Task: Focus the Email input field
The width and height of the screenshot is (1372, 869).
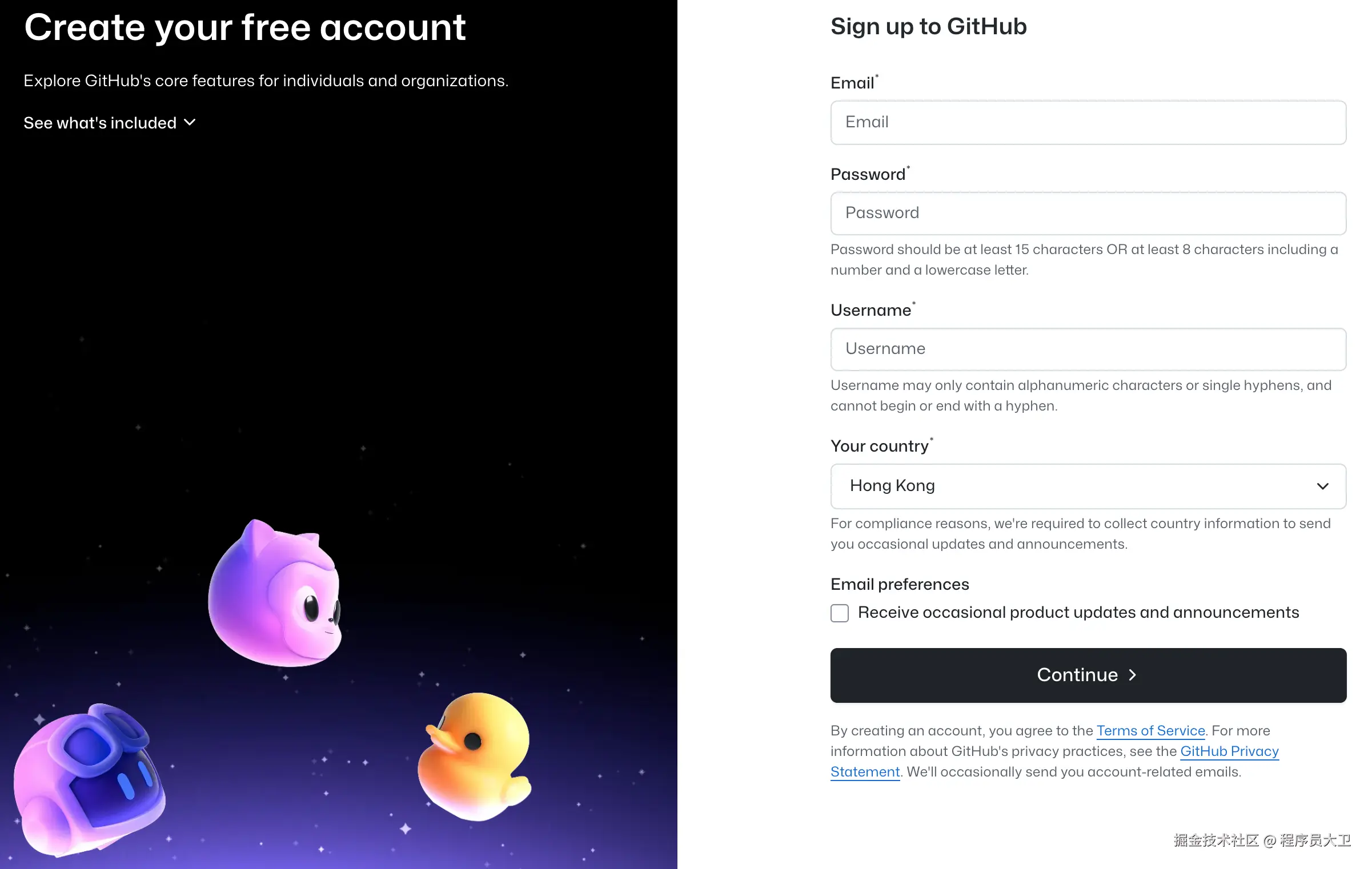Action: coord(1088,123)
